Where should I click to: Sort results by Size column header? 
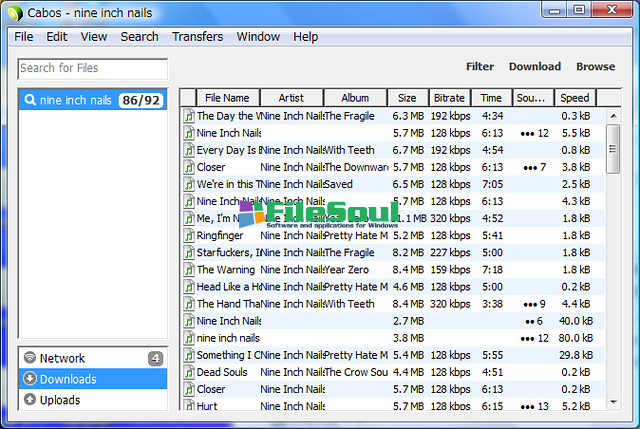coord(407,98)
